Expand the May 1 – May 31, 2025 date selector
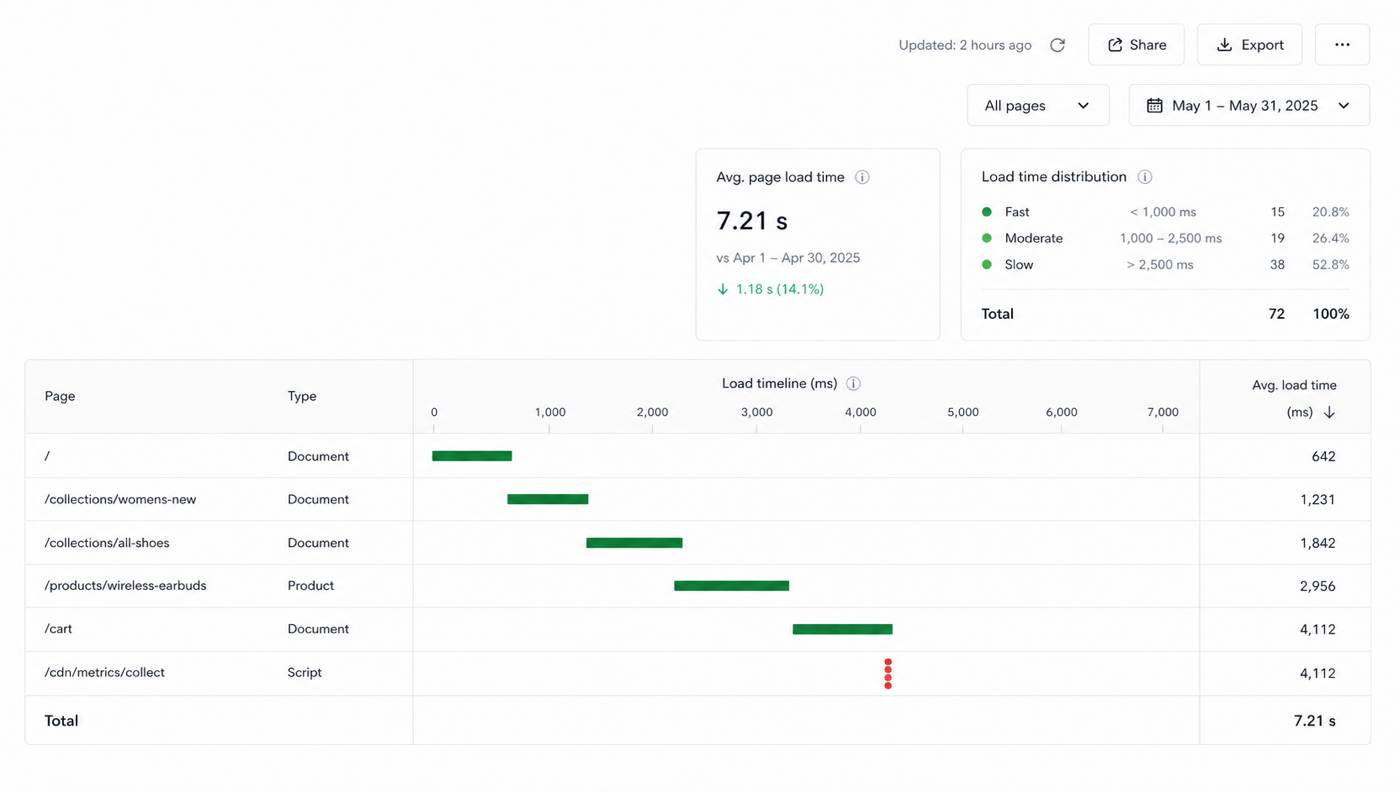 (x=1249, y=105)
